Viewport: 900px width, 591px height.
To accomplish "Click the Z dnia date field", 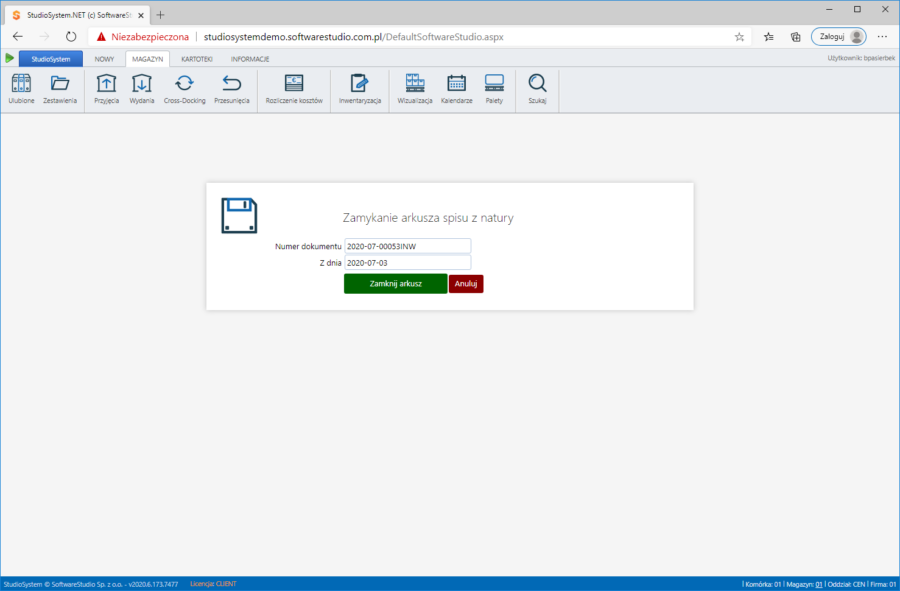I will (408, 263).
